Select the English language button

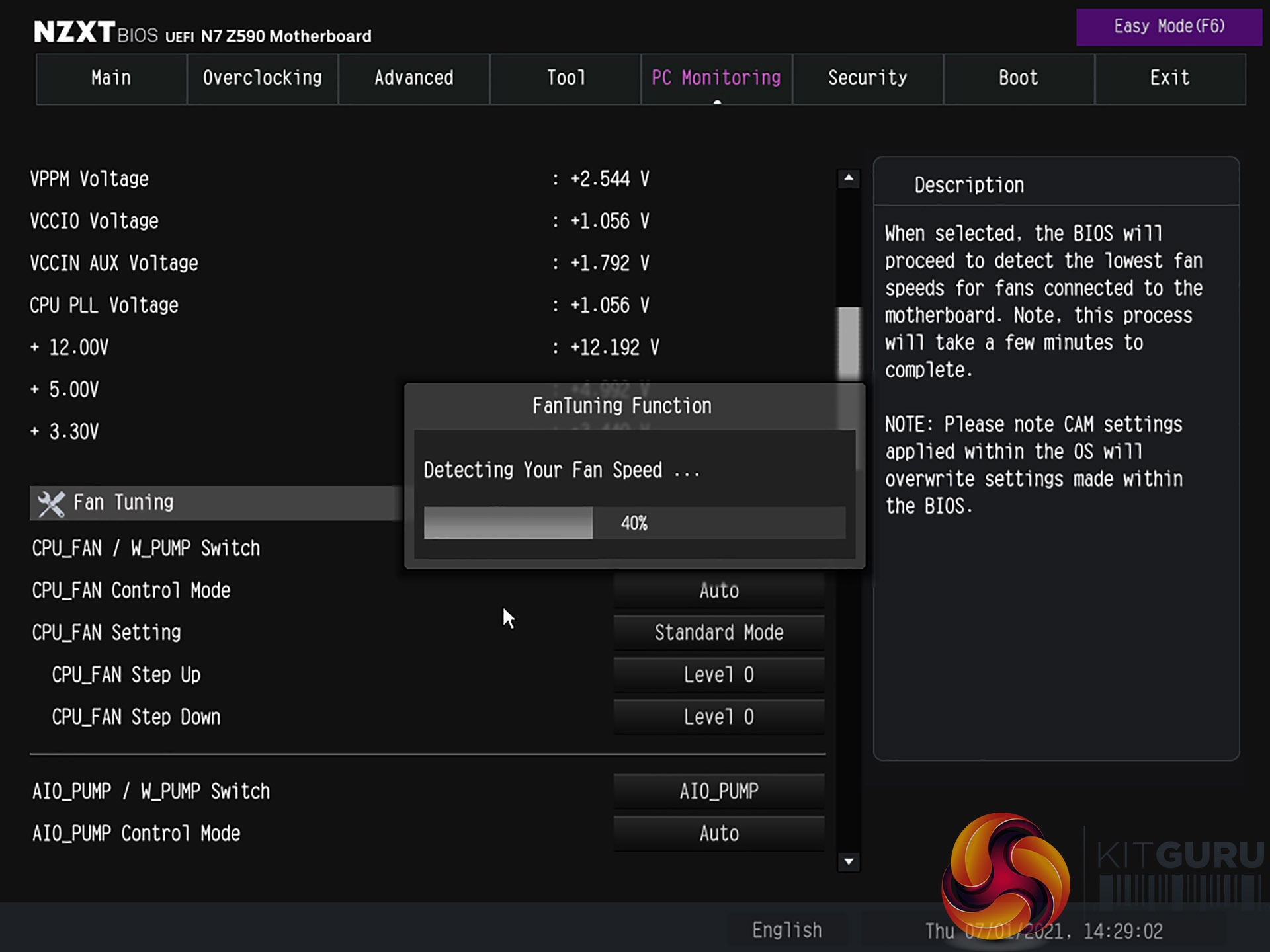point(786,931)
